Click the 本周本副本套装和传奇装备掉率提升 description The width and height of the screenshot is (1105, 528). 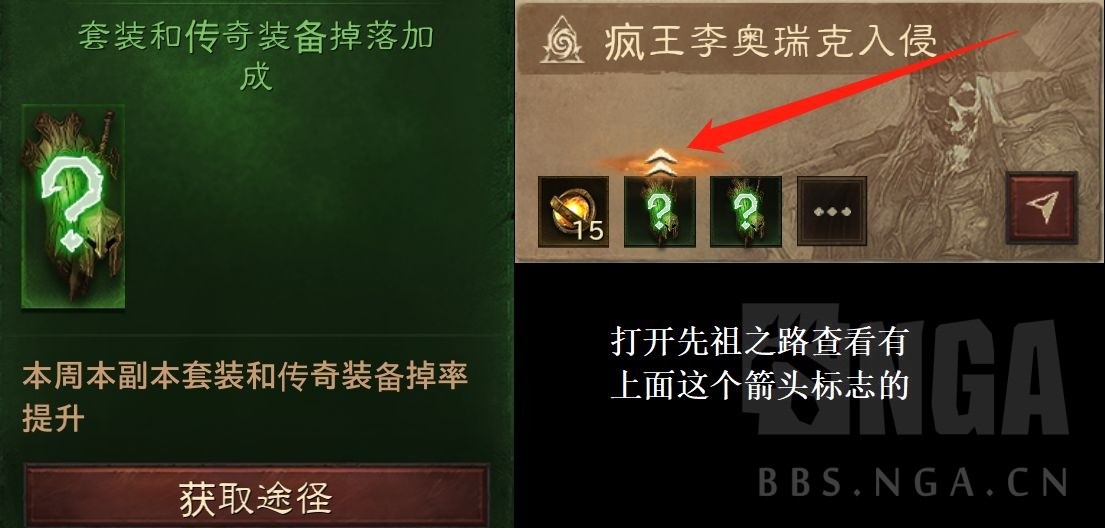pyautogui.click(x=245, y=397)
